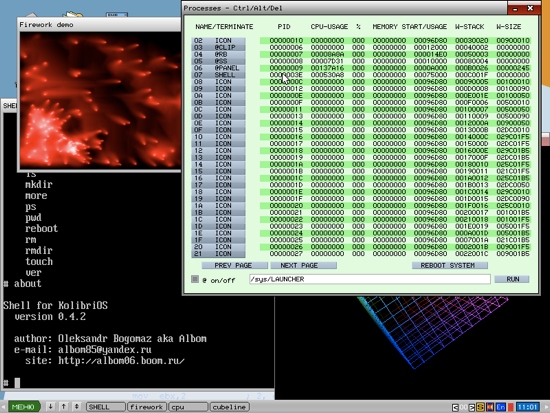The height and width of the screenshot is (413, 550).
Task: Click the Firework demo title bar
Action: 100,25
